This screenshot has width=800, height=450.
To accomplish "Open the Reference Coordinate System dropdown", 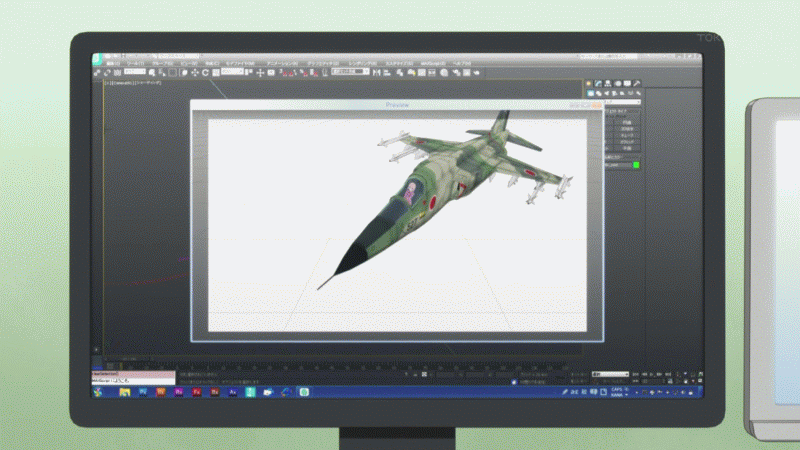I will pos(232,71).
